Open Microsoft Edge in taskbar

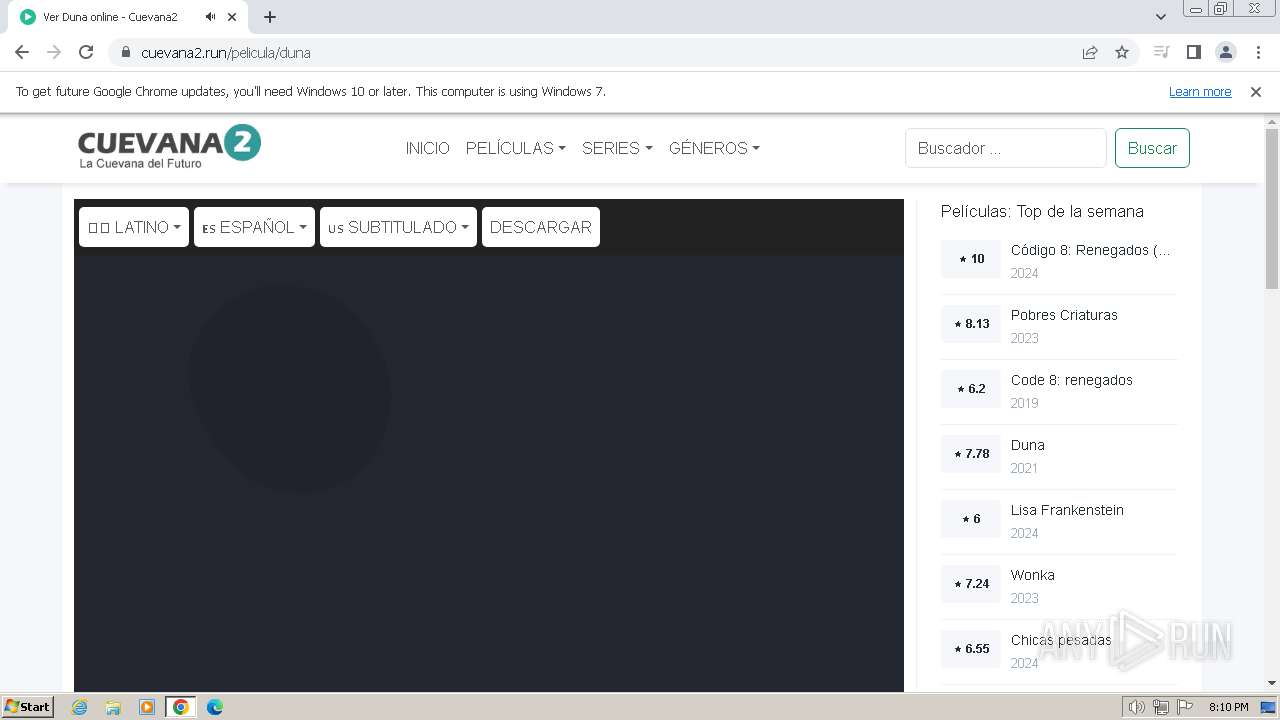(215, 707)
